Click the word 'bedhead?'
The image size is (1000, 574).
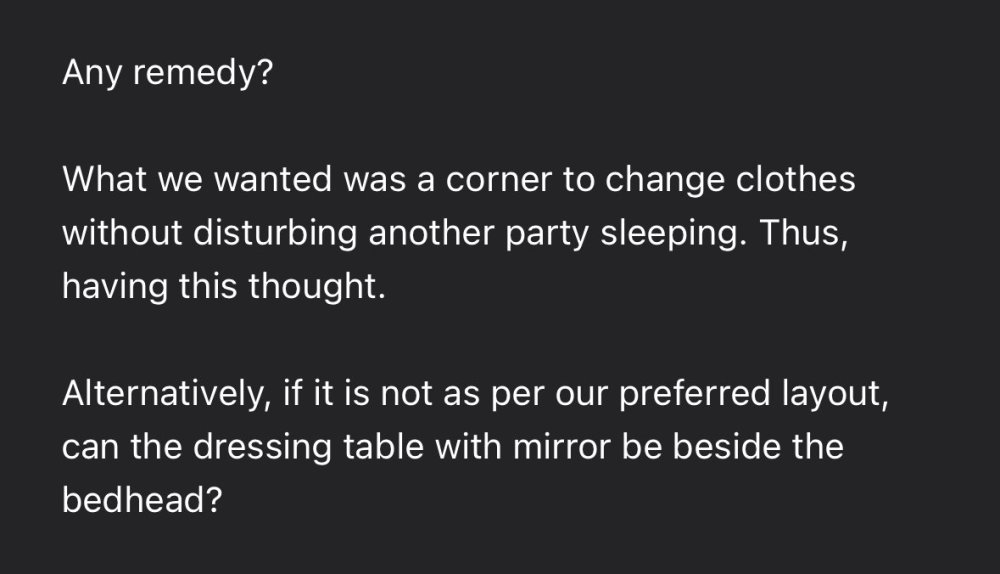[x=141, y=499]
